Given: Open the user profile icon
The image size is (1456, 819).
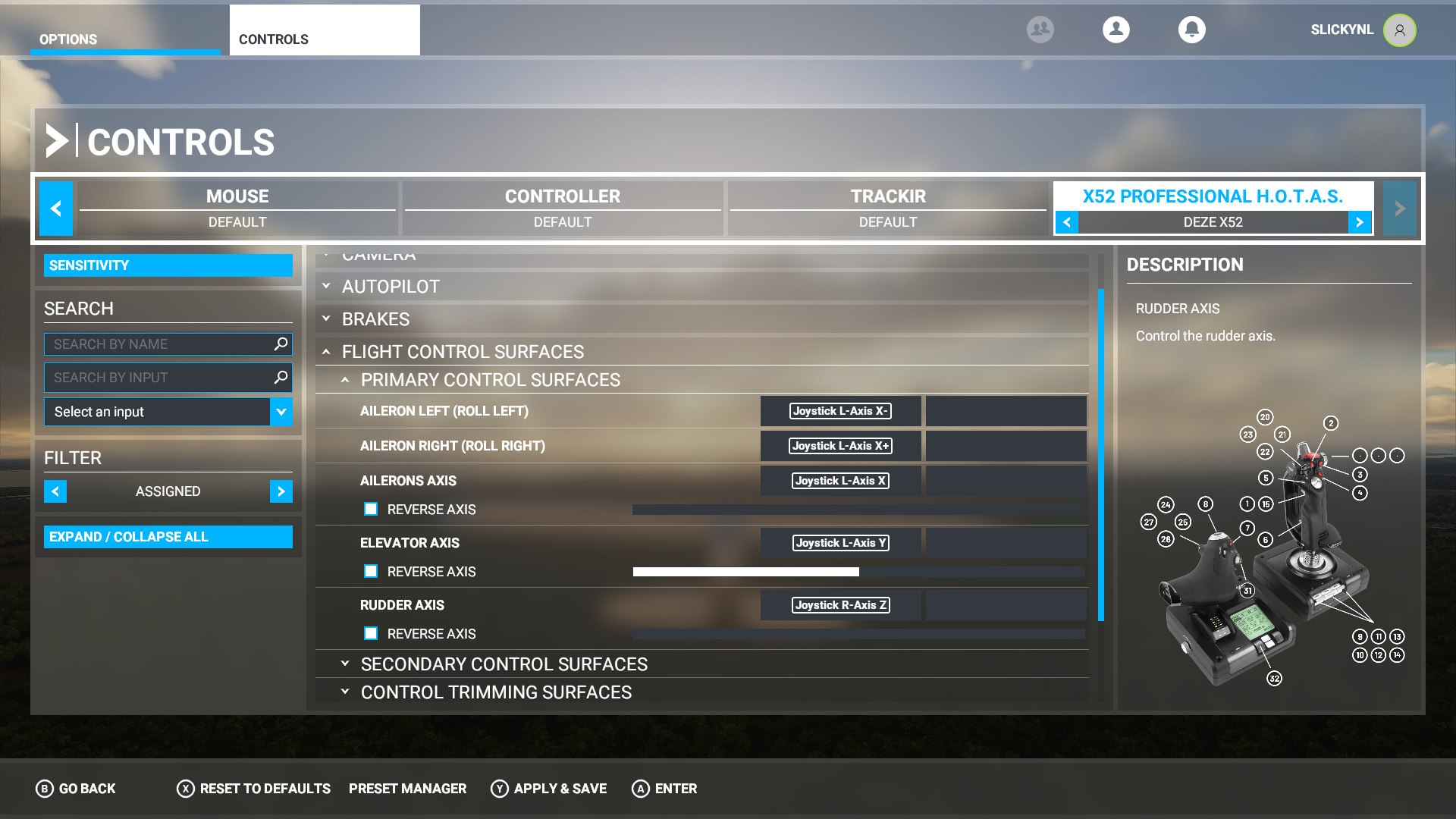Looking at the screenshot, I should (1116, 30).
